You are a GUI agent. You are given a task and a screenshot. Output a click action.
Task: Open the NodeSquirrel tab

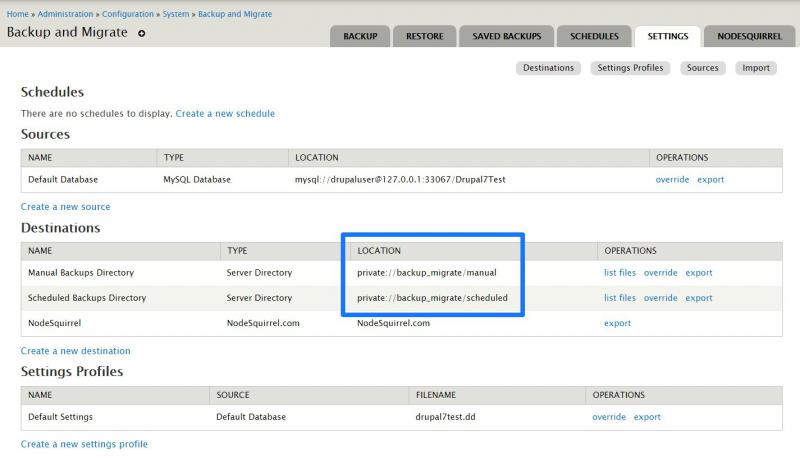click(749, 36)
